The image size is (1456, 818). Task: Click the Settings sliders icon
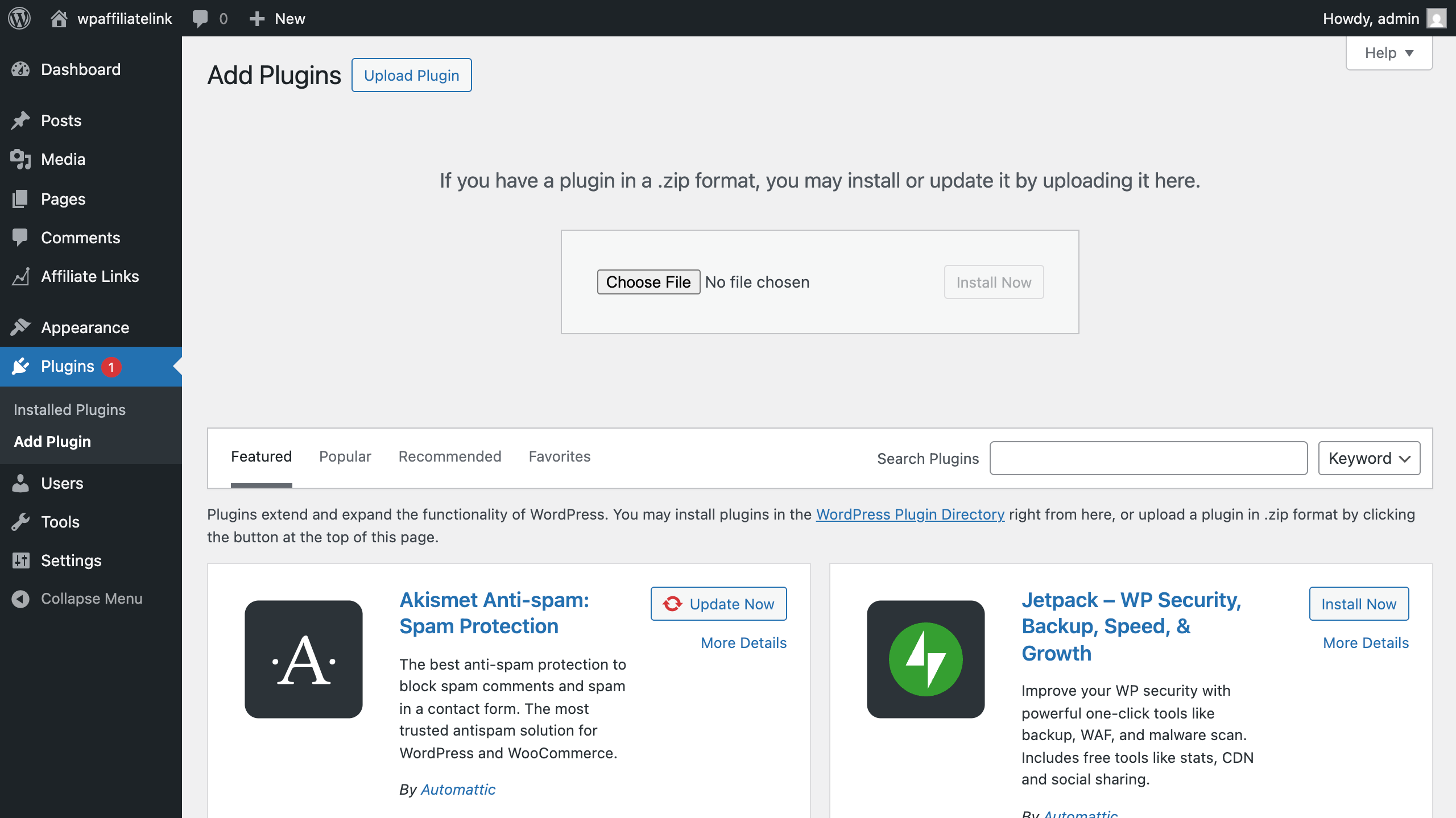[20, 560]
